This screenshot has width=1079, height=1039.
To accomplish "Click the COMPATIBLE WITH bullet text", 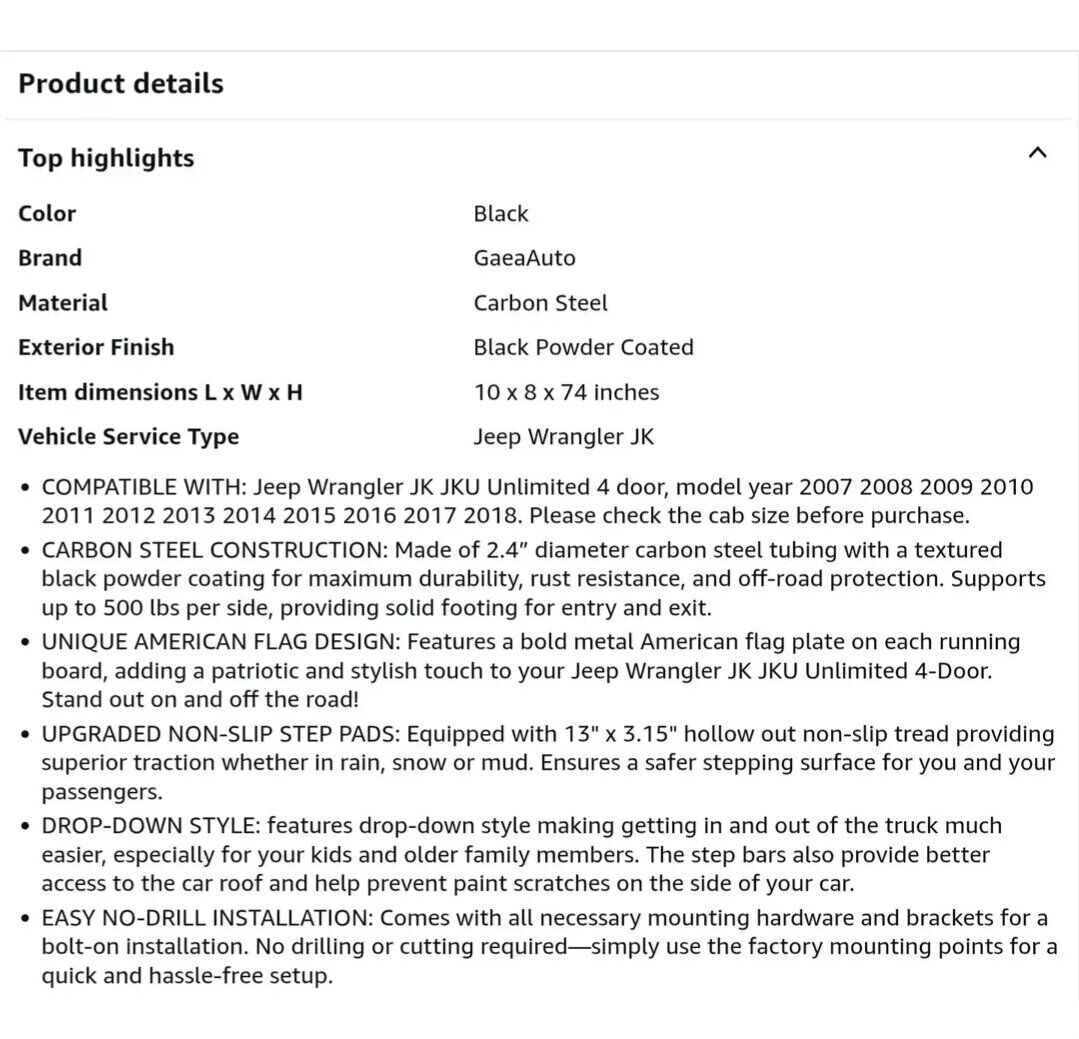I will click(537, 502).
